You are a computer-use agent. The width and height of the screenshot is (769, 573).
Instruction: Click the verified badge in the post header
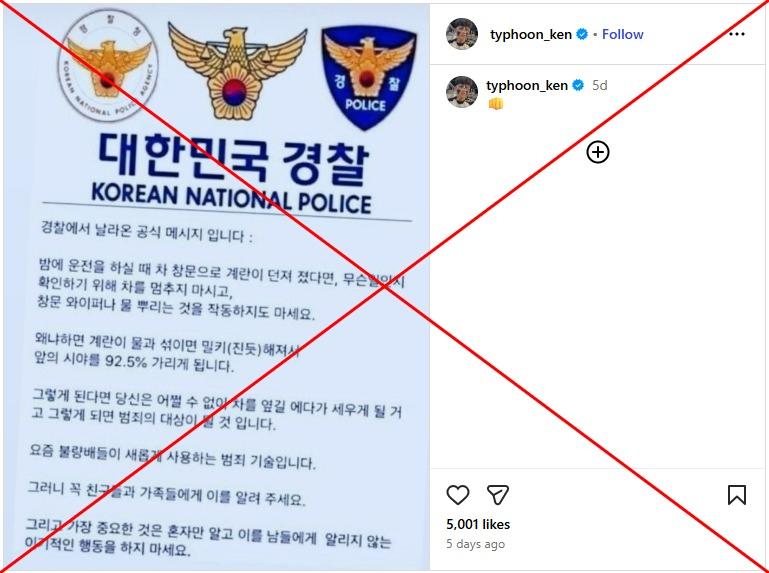click(582, 34)
